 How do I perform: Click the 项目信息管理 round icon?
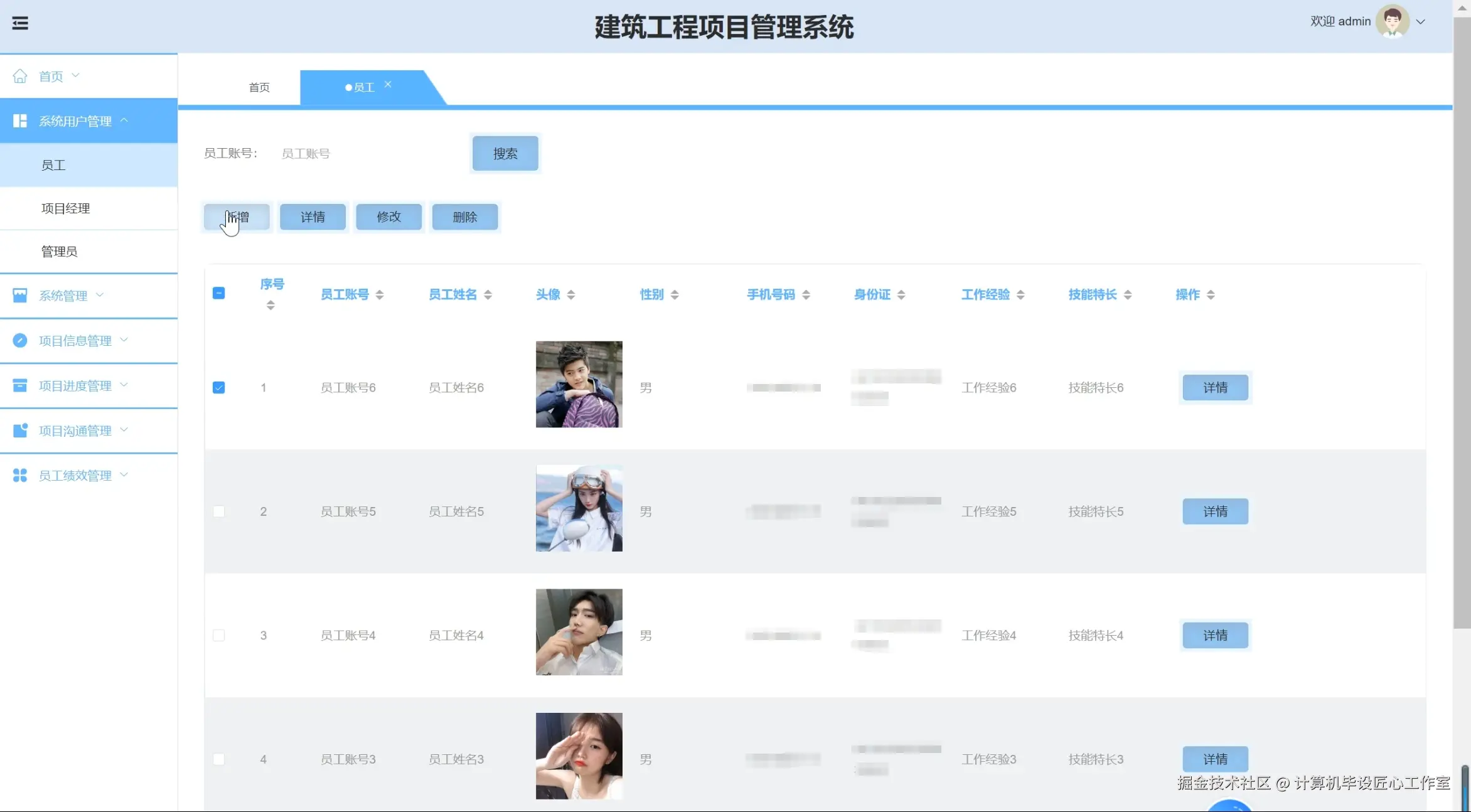(20, 340)
